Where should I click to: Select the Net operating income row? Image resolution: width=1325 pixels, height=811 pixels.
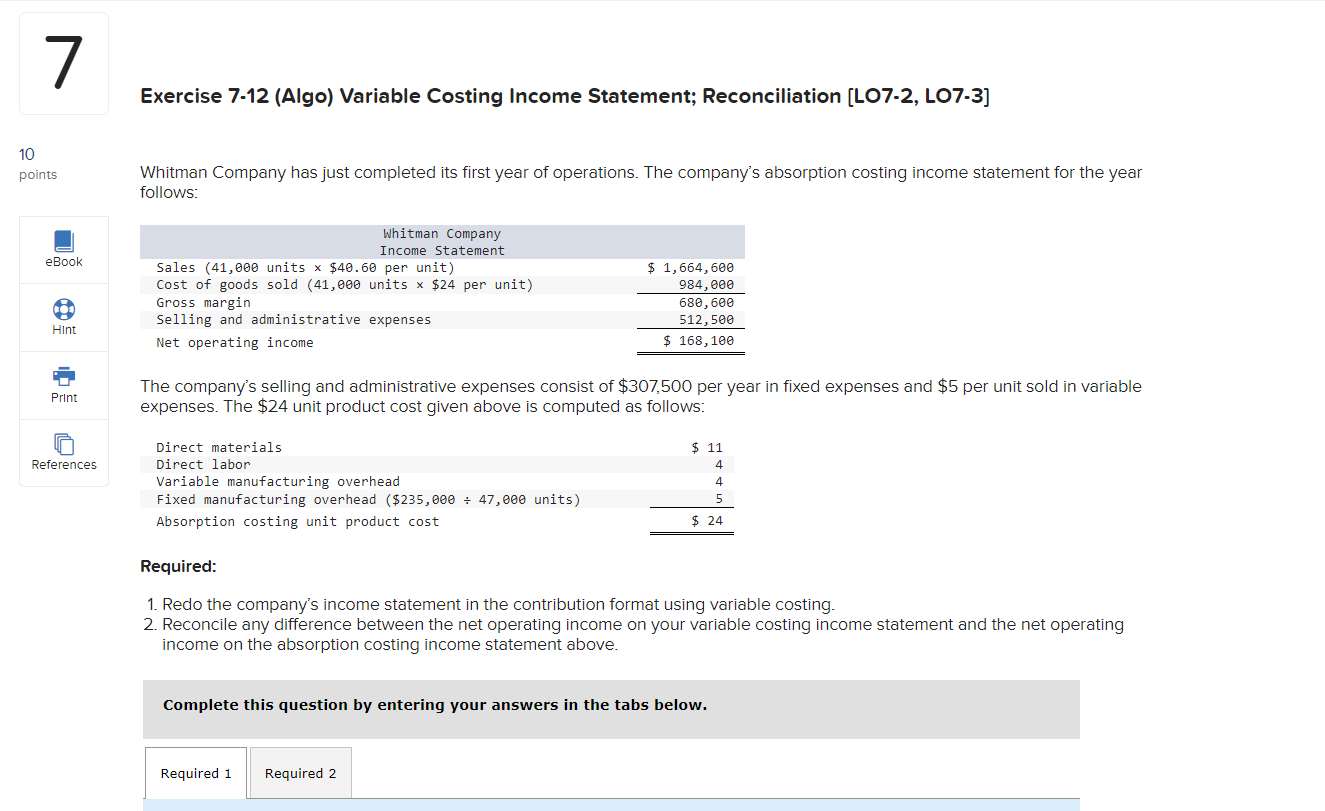440,341
